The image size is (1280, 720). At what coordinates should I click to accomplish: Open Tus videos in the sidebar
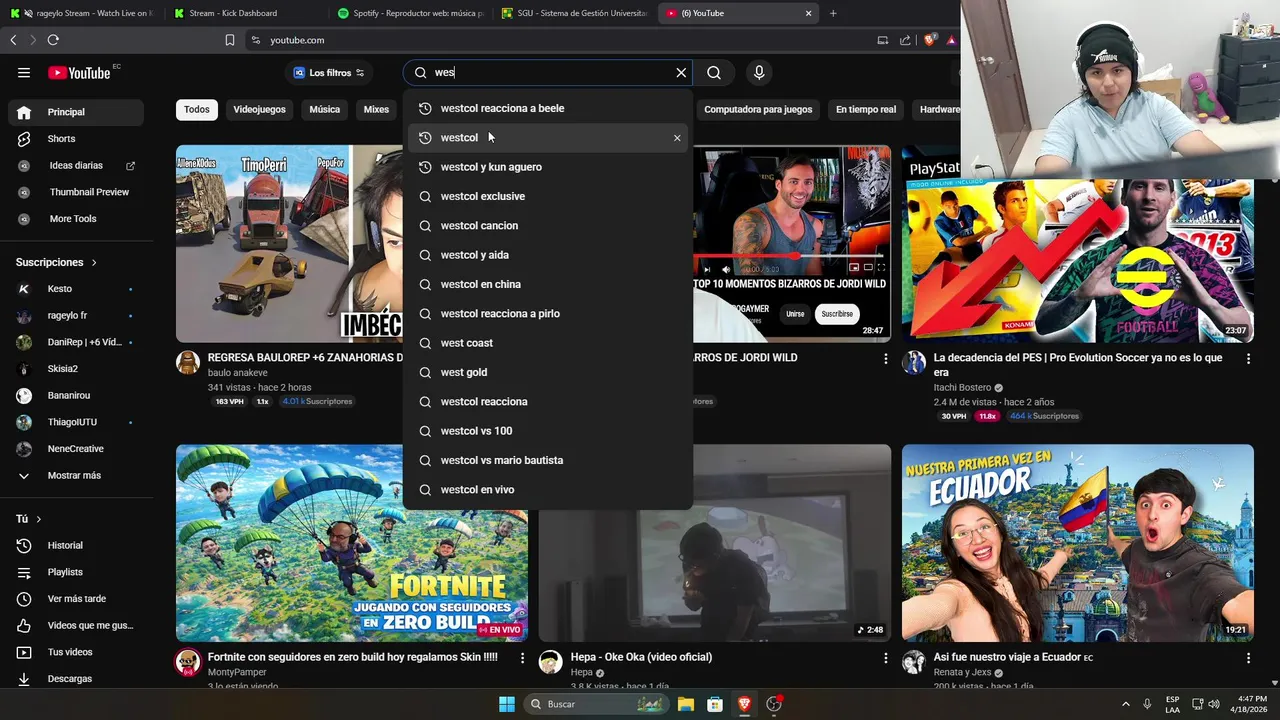click(x=76, y=652)
